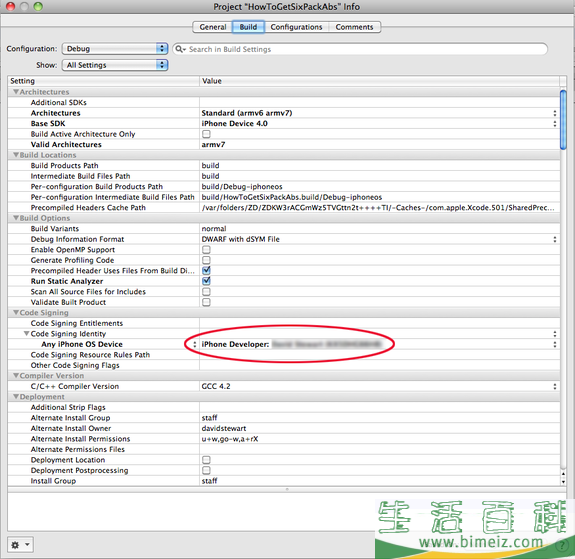
Task: Select Code Signing Entitlements row
Action: click(284, 323)
